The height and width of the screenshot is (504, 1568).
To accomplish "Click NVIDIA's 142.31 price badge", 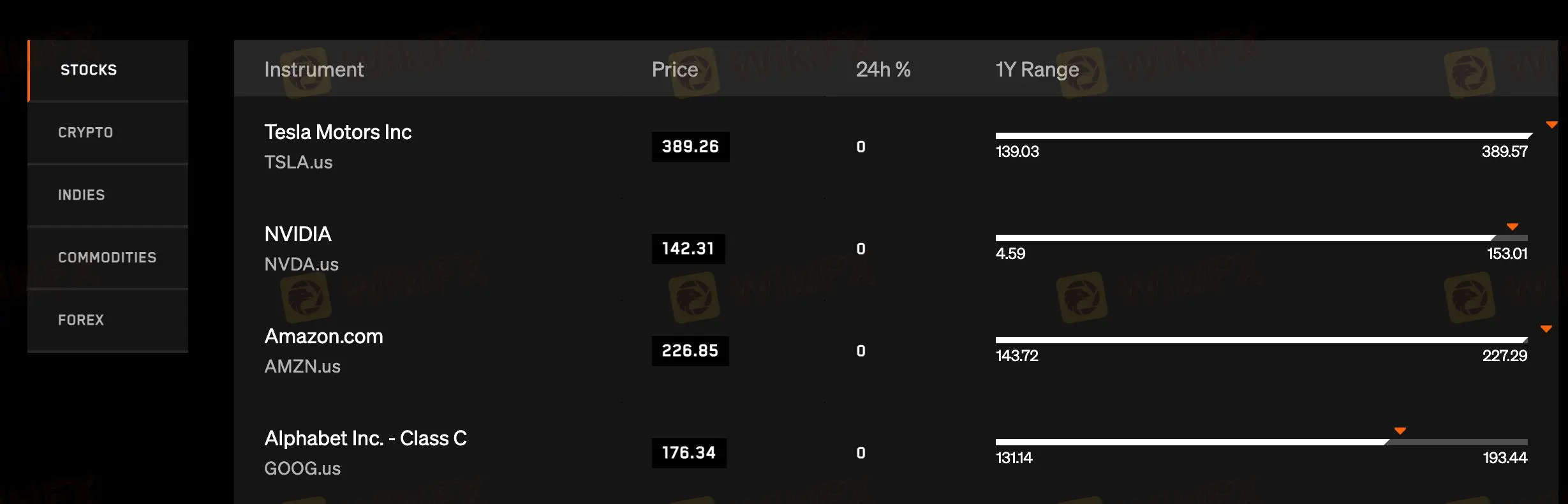I will pos(688,249).
